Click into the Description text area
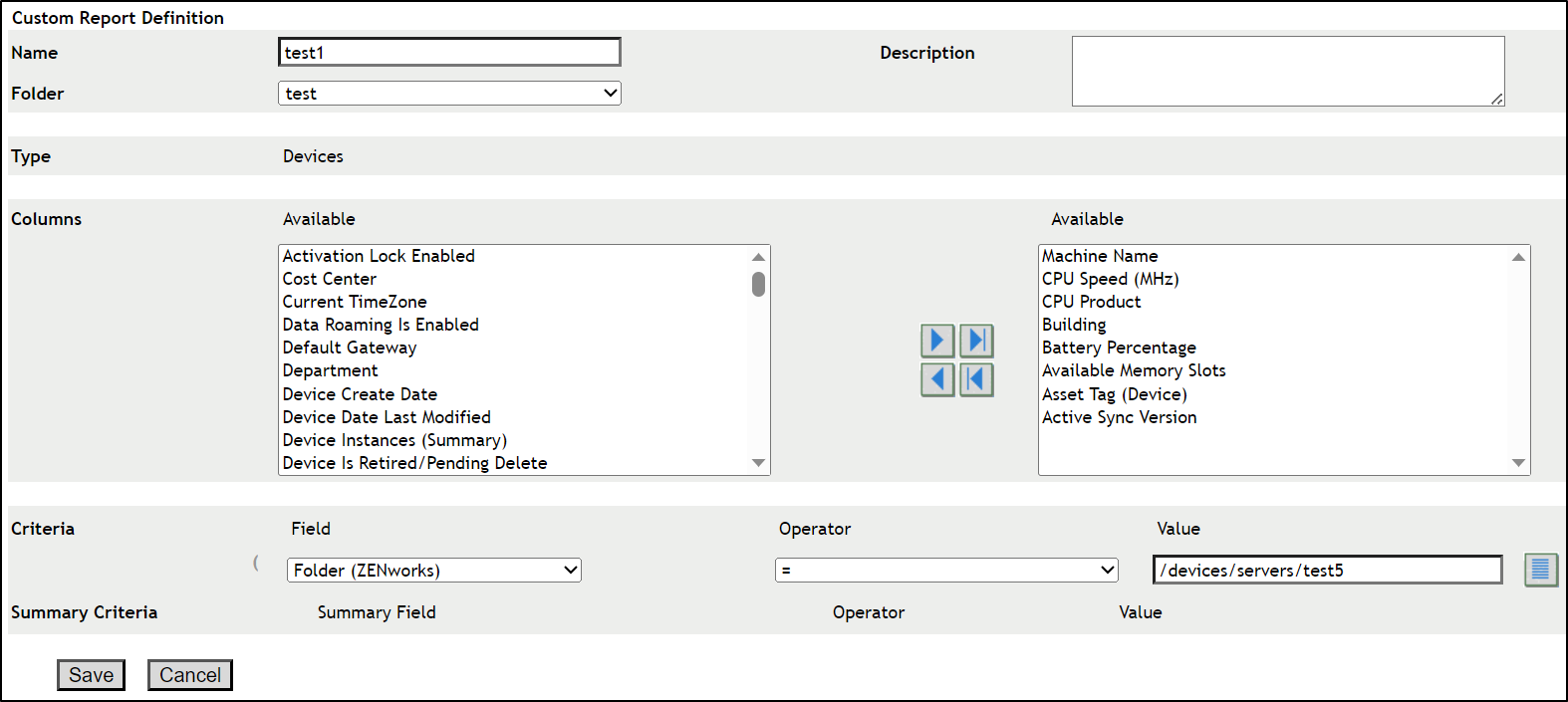The width and height of the screenshot is (1568, 702). (x=1287, y=71)
